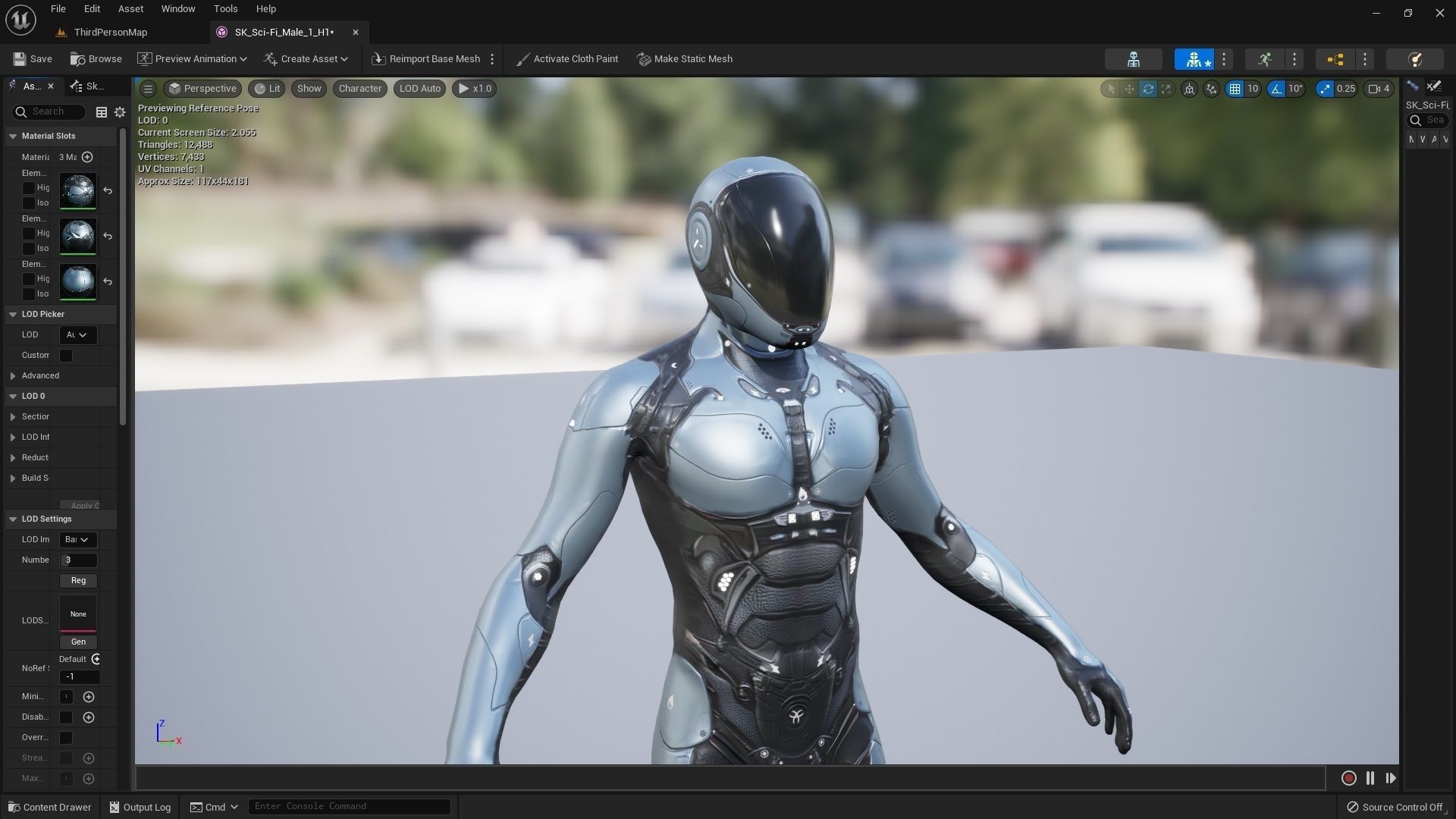Viewport: 1456px width, 819px height.
Task: Open the Edit menu
Action: [92, 9]
